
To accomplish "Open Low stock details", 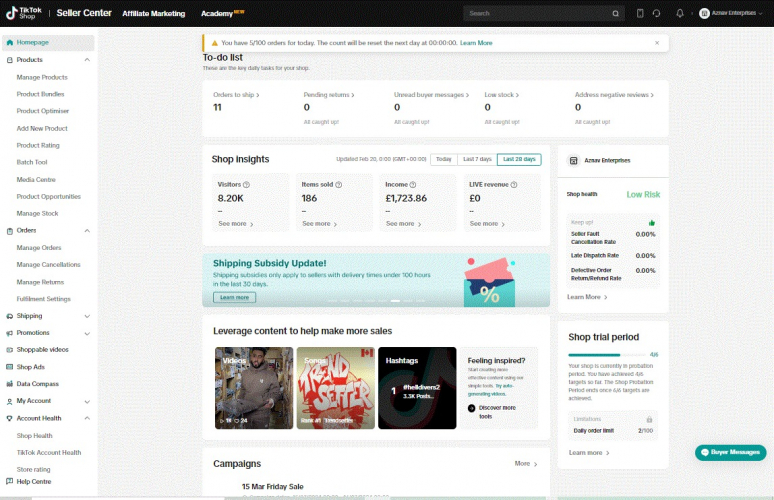I will pyautogui.click(x=502, y=95).
